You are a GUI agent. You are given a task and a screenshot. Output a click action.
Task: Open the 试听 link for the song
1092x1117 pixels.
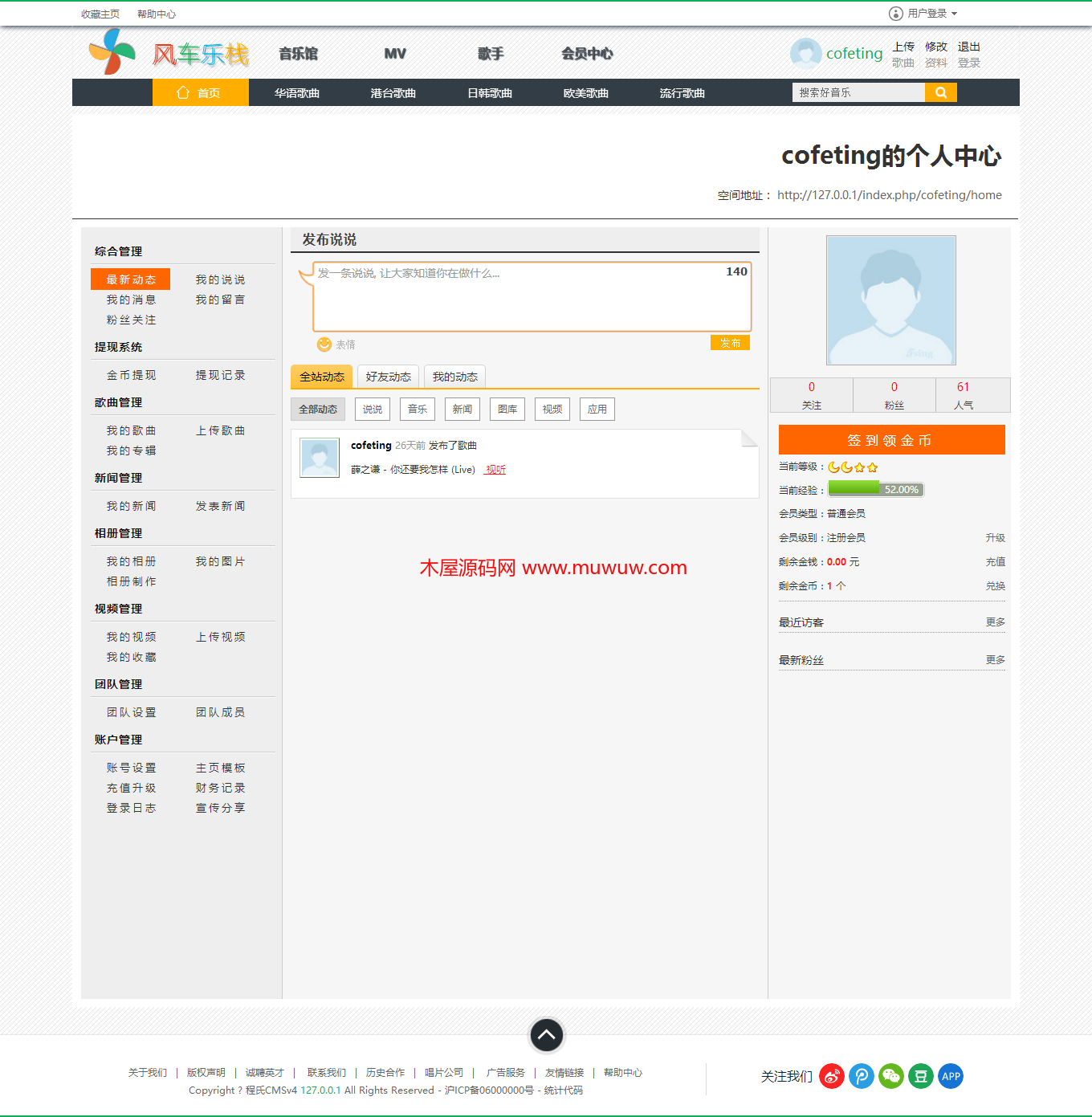495,470
